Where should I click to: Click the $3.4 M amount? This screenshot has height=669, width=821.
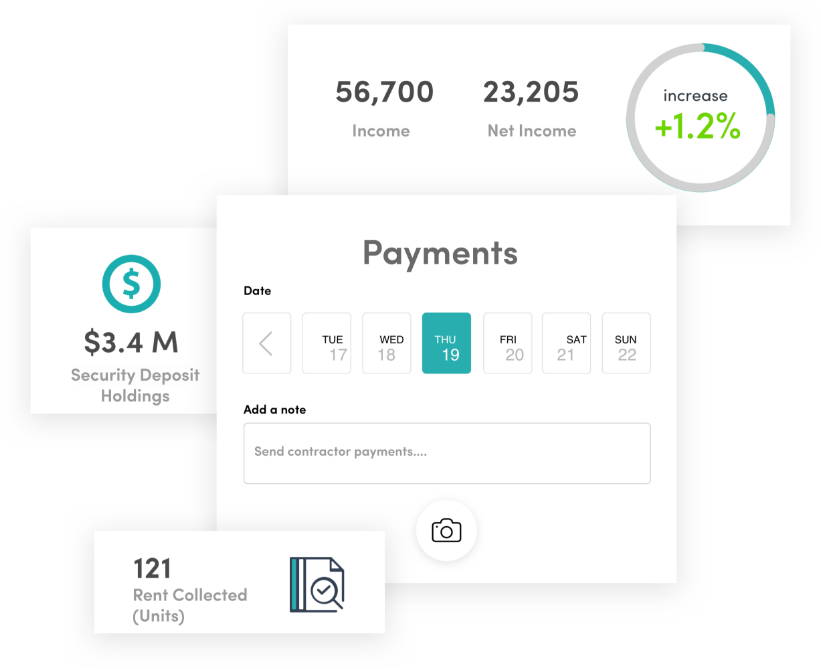pos(131,342)
